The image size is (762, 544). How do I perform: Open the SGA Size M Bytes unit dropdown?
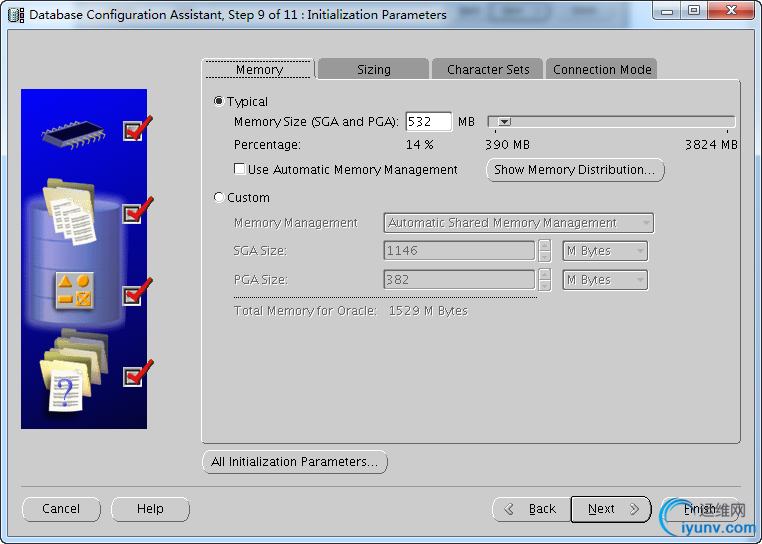pos(605,251)
